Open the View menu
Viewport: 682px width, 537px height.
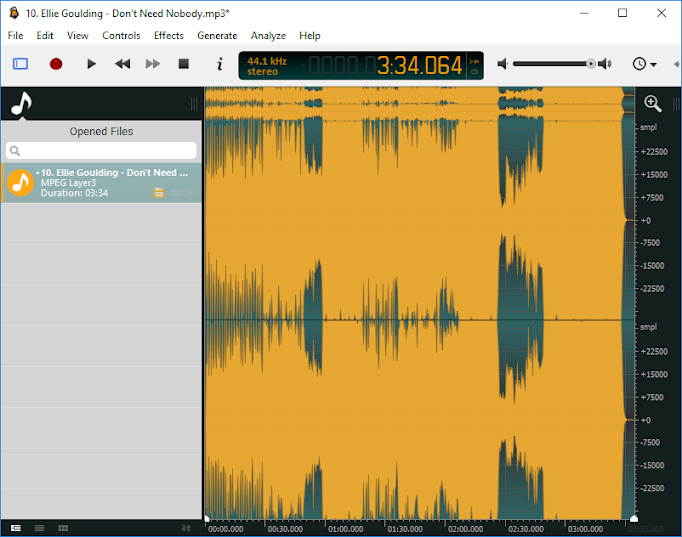[x=77, y=36]
